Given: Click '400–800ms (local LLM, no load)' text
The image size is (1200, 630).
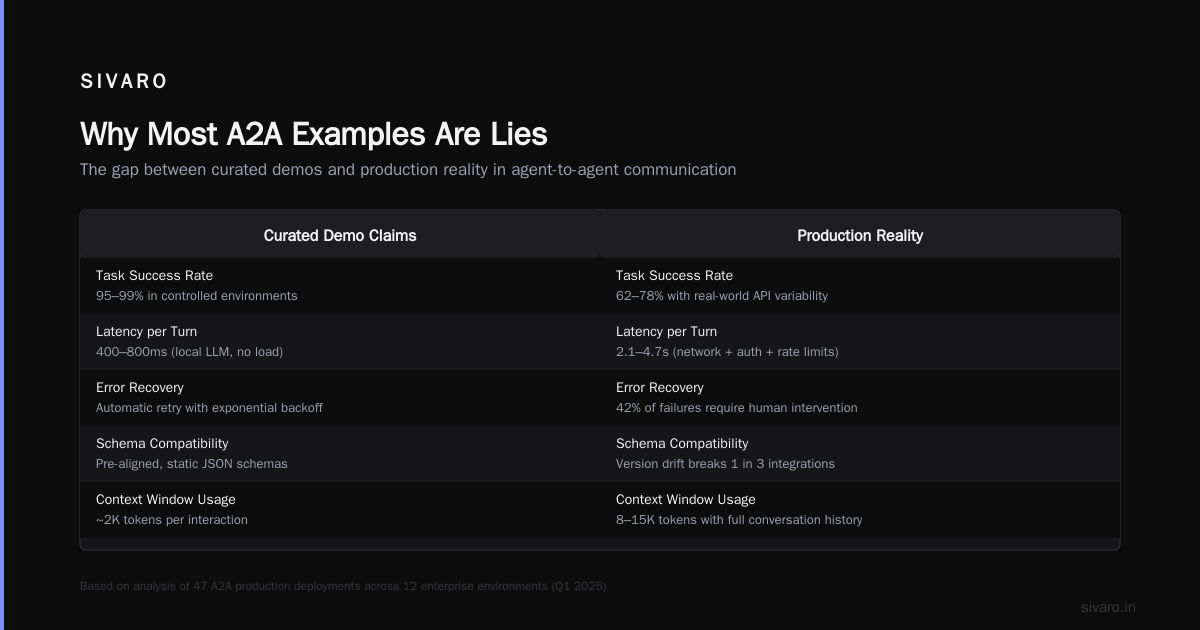Looking at the screenshot, I should [189, 352].
